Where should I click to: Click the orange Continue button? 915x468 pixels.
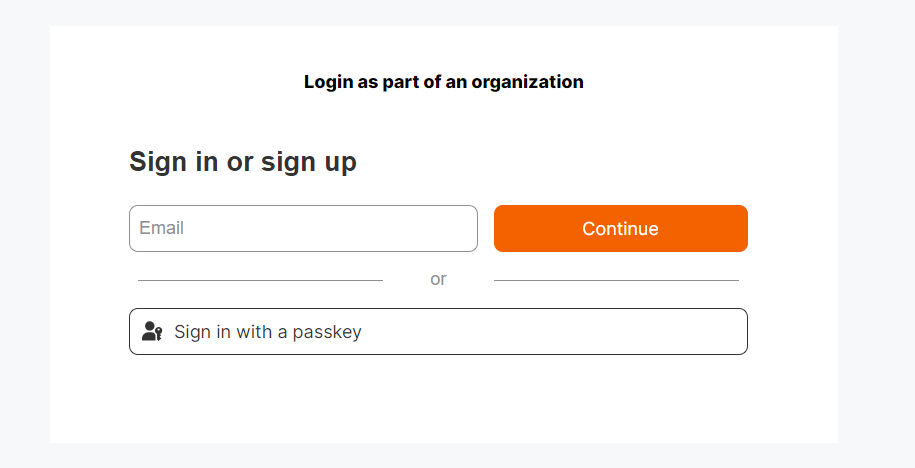620,228
